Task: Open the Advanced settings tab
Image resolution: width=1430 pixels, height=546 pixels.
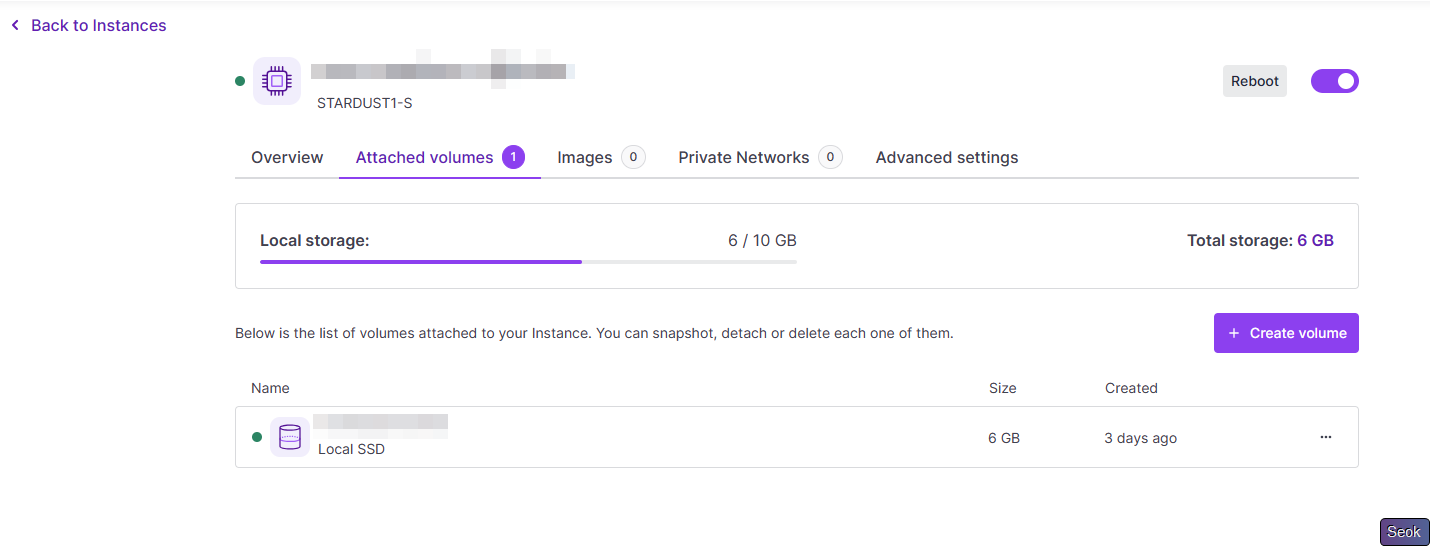Action: click(946, 157)
